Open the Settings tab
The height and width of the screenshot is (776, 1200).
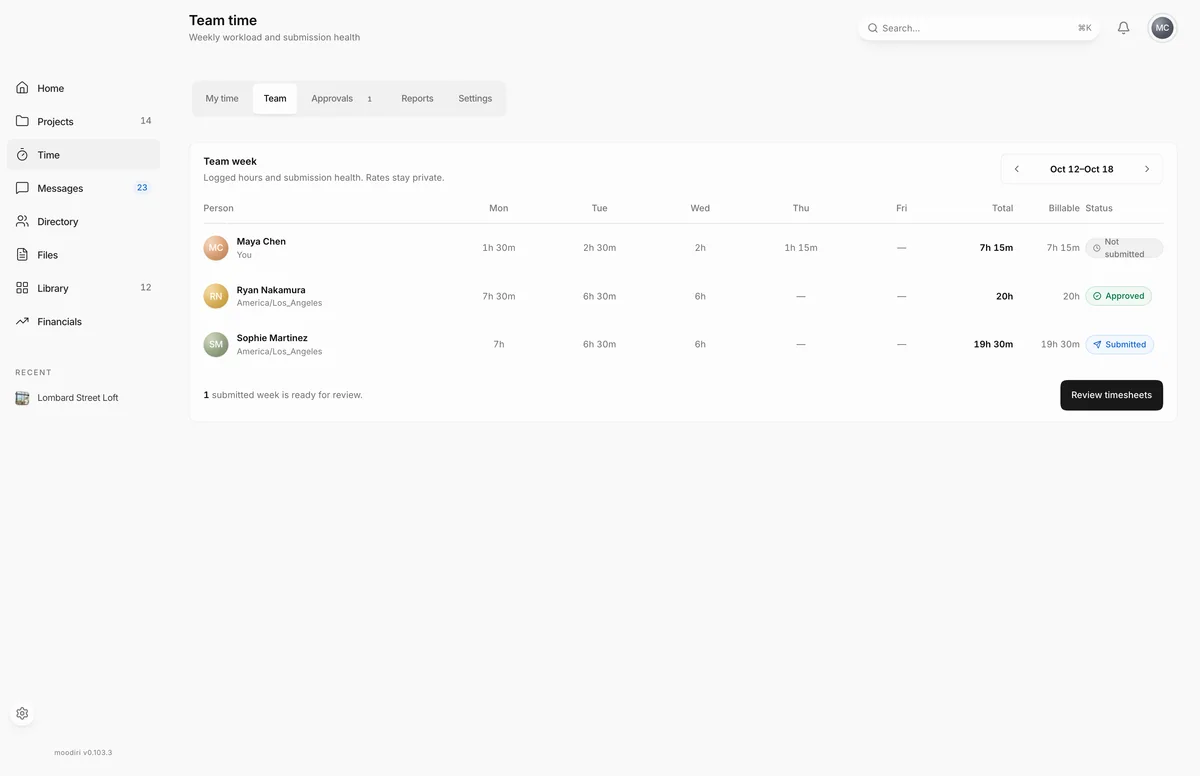475,99
